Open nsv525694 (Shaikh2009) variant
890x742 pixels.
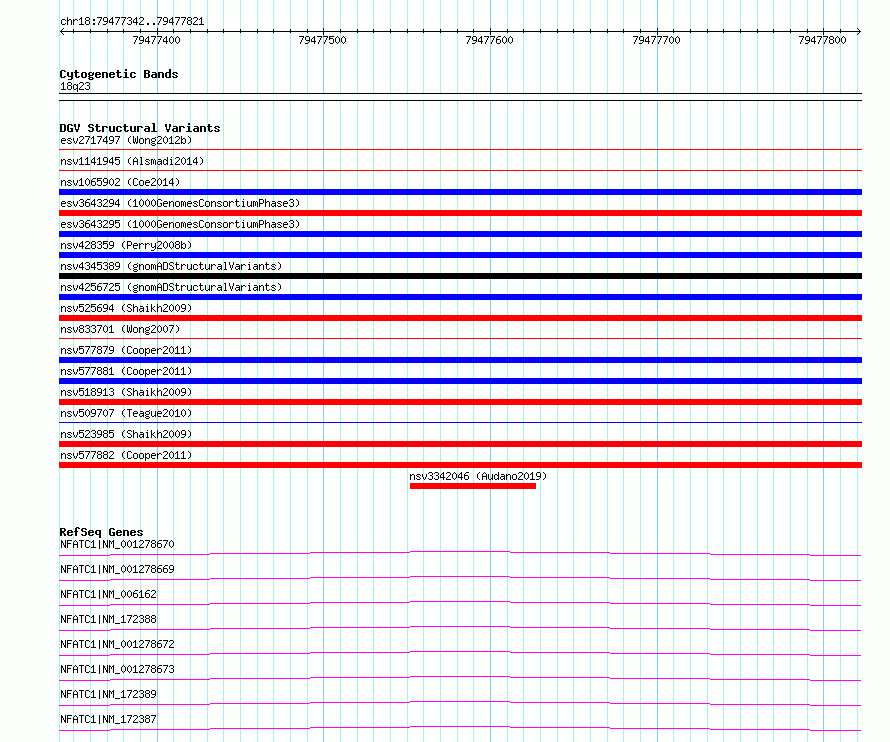point(126,308)
